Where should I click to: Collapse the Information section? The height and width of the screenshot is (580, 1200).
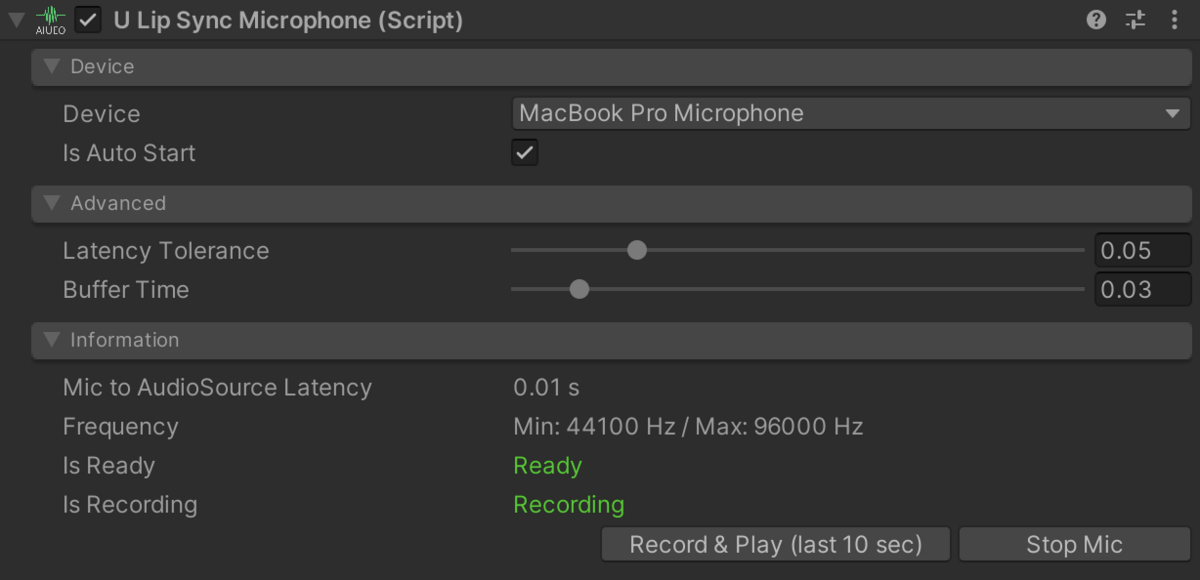tap(52, 340)
